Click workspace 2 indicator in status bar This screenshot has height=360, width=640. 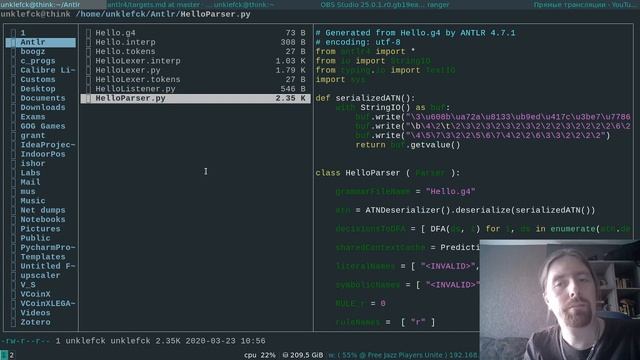pyautogui.click(x=11, y=355)
